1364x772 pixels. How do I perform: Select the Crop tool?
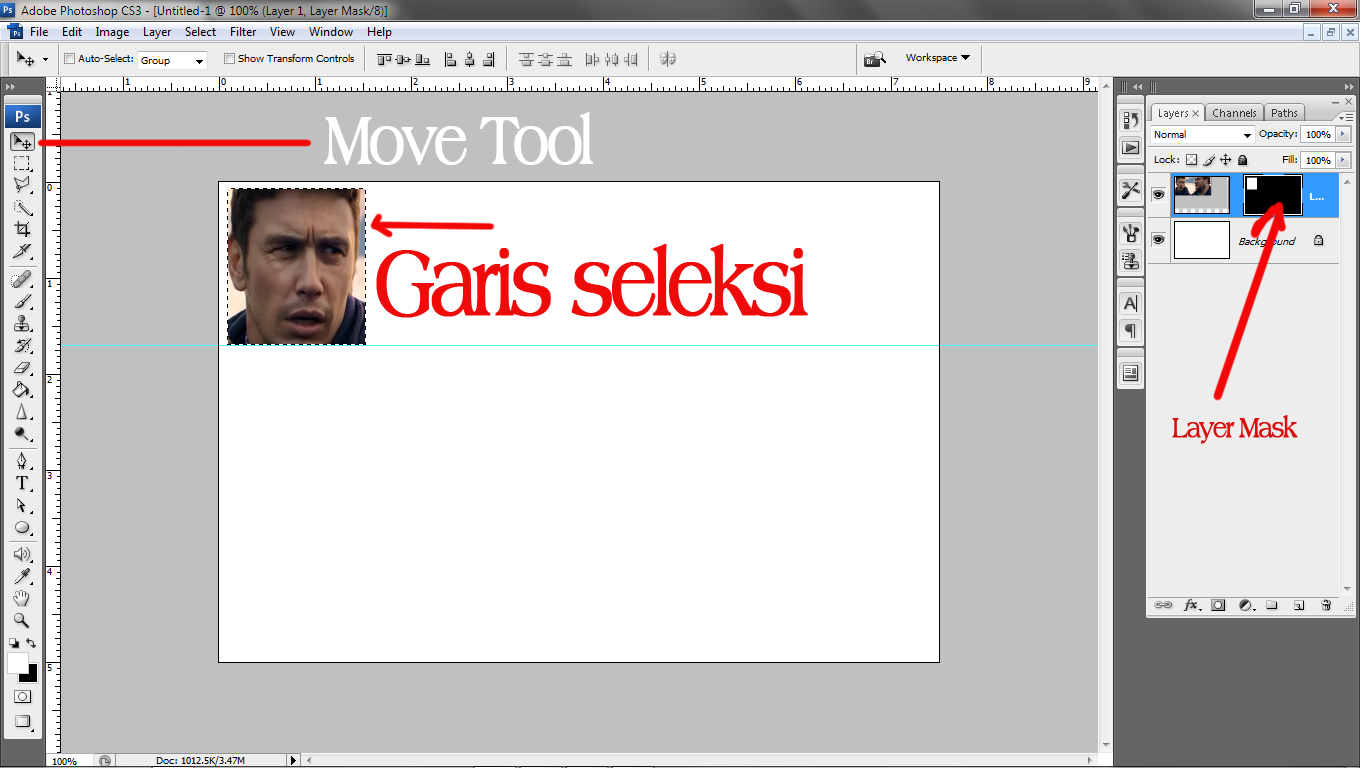(22, 229)
